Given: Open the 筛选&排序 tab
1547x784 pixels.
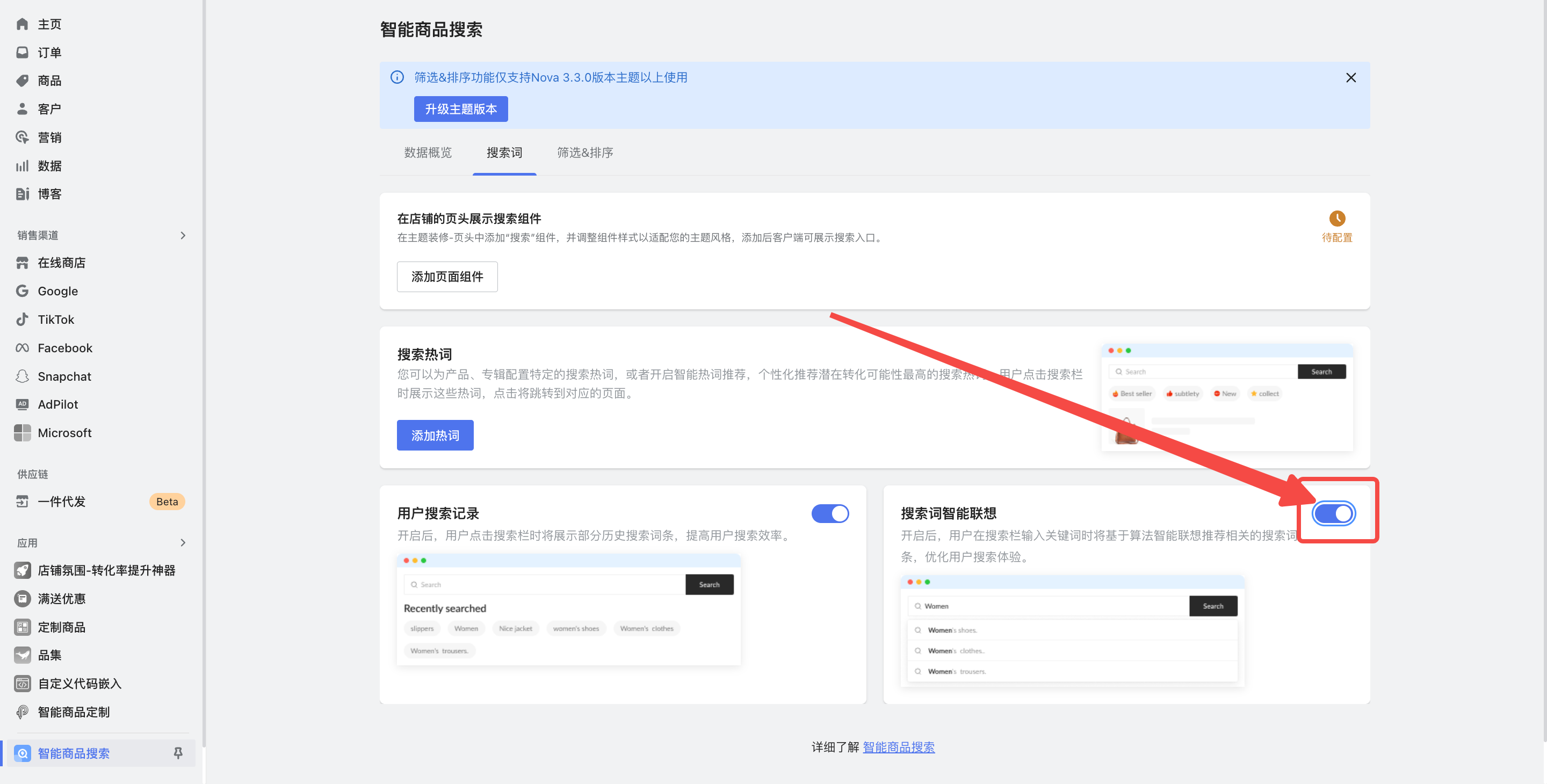Looking at the screenshot, I should 585,153.
